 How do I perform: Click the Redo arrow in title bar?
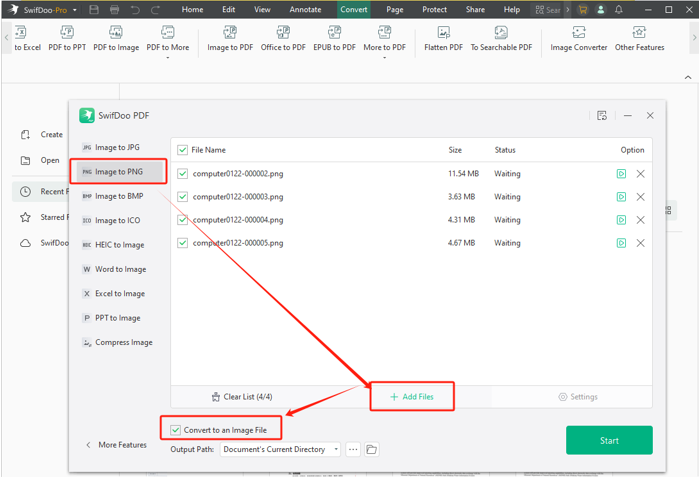[x=155, y=9]
